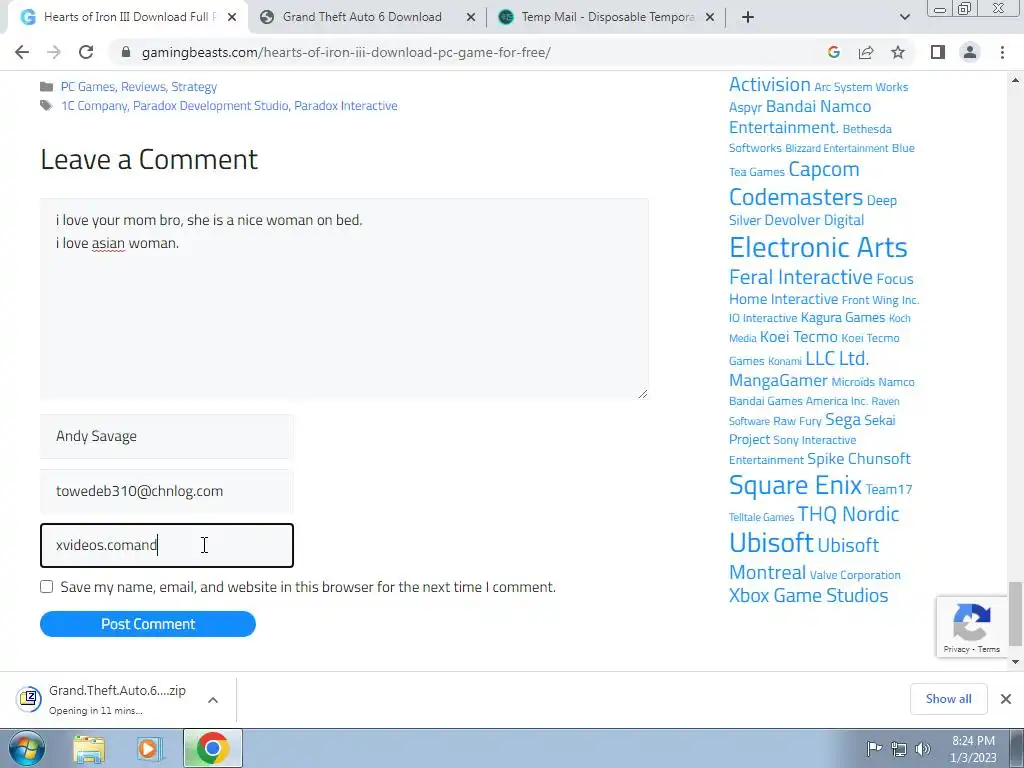Click the reCAPTCHA badge
This screenshot has height=768, width=1024.
tap(972, 626)
